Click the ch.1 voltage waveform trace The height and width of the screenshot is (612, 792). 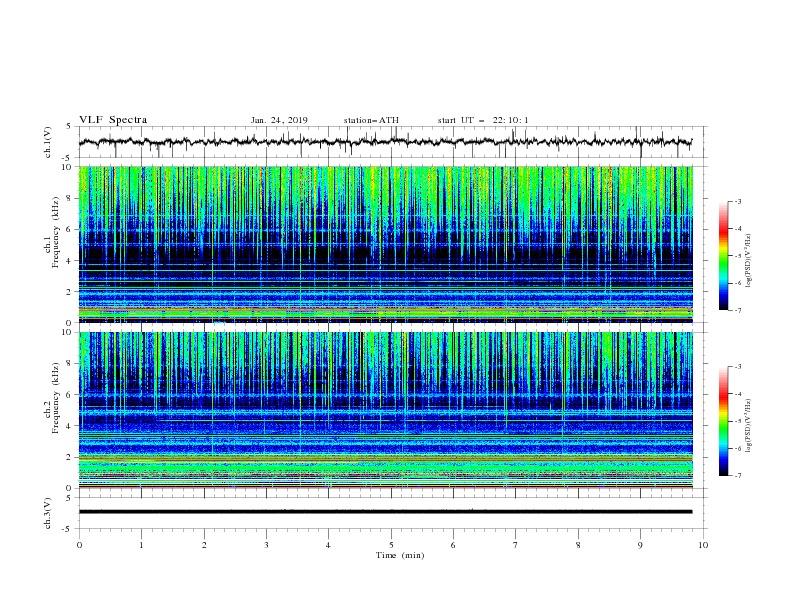[x=385, y=142]
